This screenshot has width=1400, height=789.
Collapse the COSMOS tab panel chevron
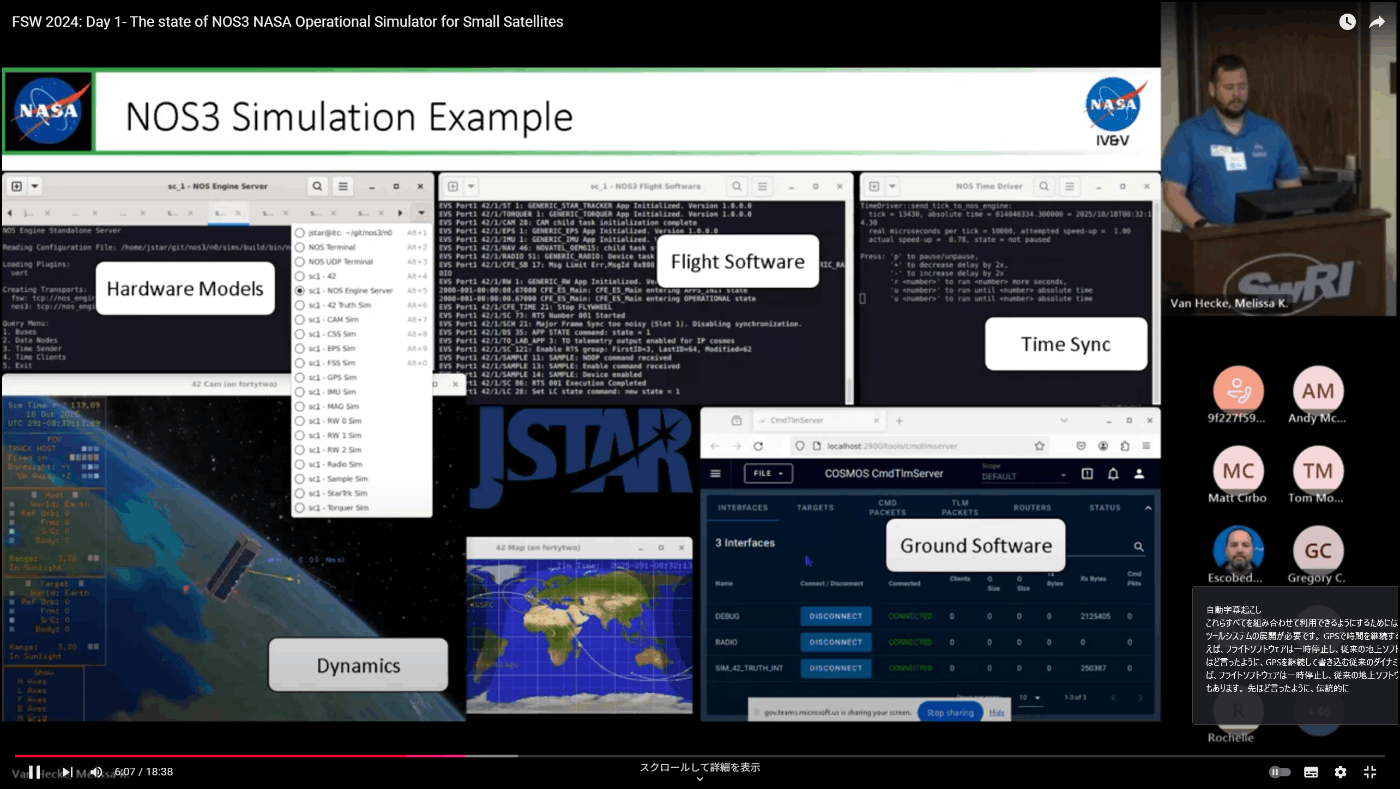[1148, 508]
